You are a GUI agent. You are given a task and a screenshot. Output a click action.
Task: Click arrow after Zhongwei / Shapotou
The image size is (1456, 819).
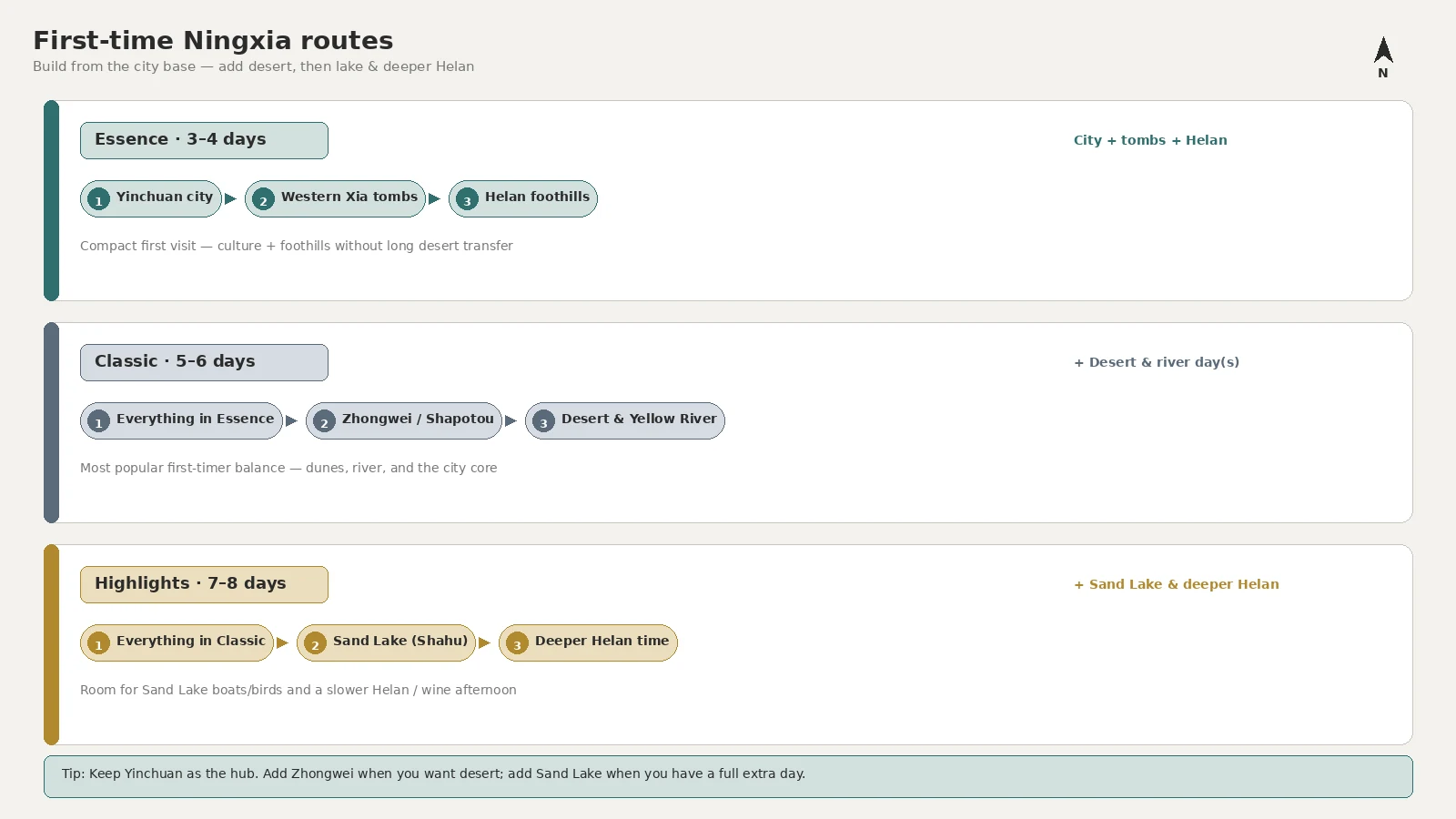(x=511, y=420)
